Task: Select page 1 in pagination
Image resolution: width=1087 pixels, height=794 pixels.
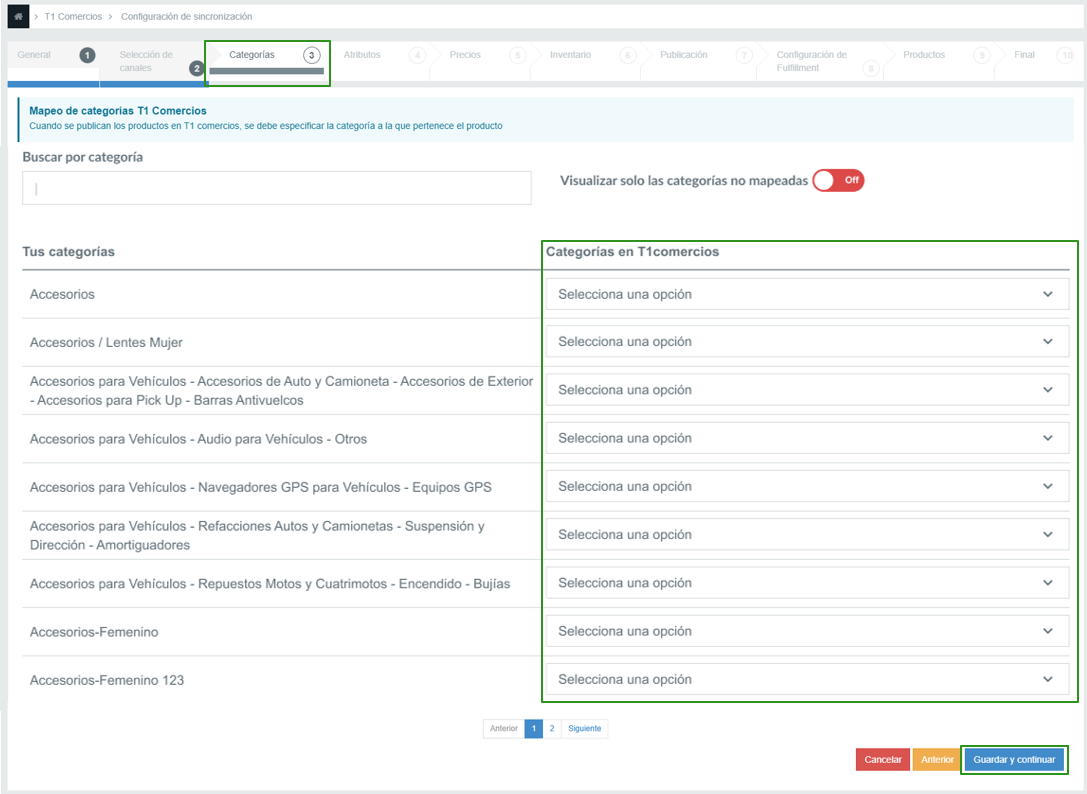Action: (x=534, y=729)
